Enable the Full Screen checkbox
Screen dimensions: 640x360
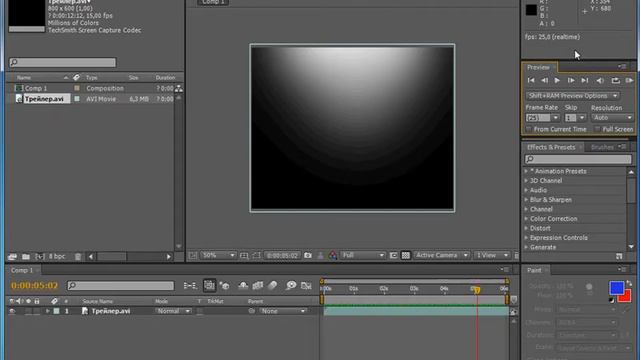[598, 129]
